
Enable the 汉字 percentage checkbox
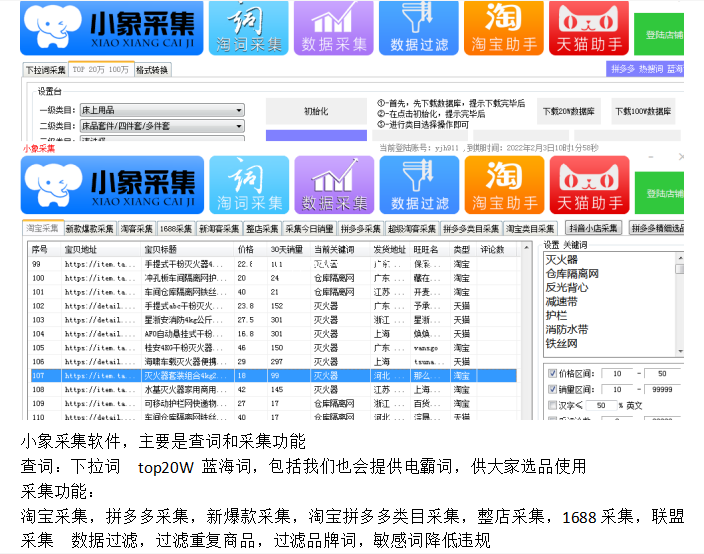(x=552, y=405)
